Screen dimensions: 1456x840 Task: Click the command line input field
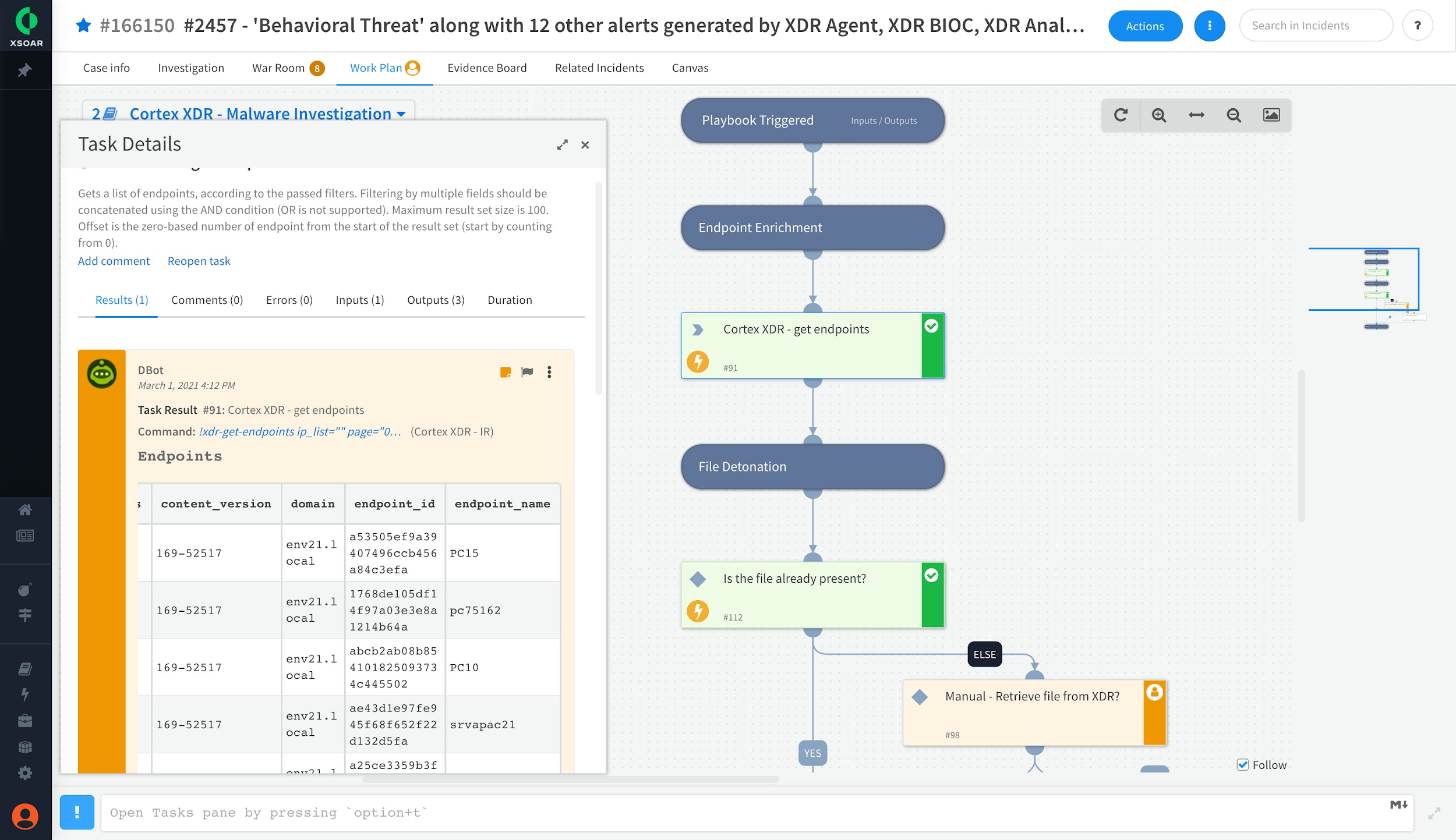pyautogui.click(x=756, y=813)
